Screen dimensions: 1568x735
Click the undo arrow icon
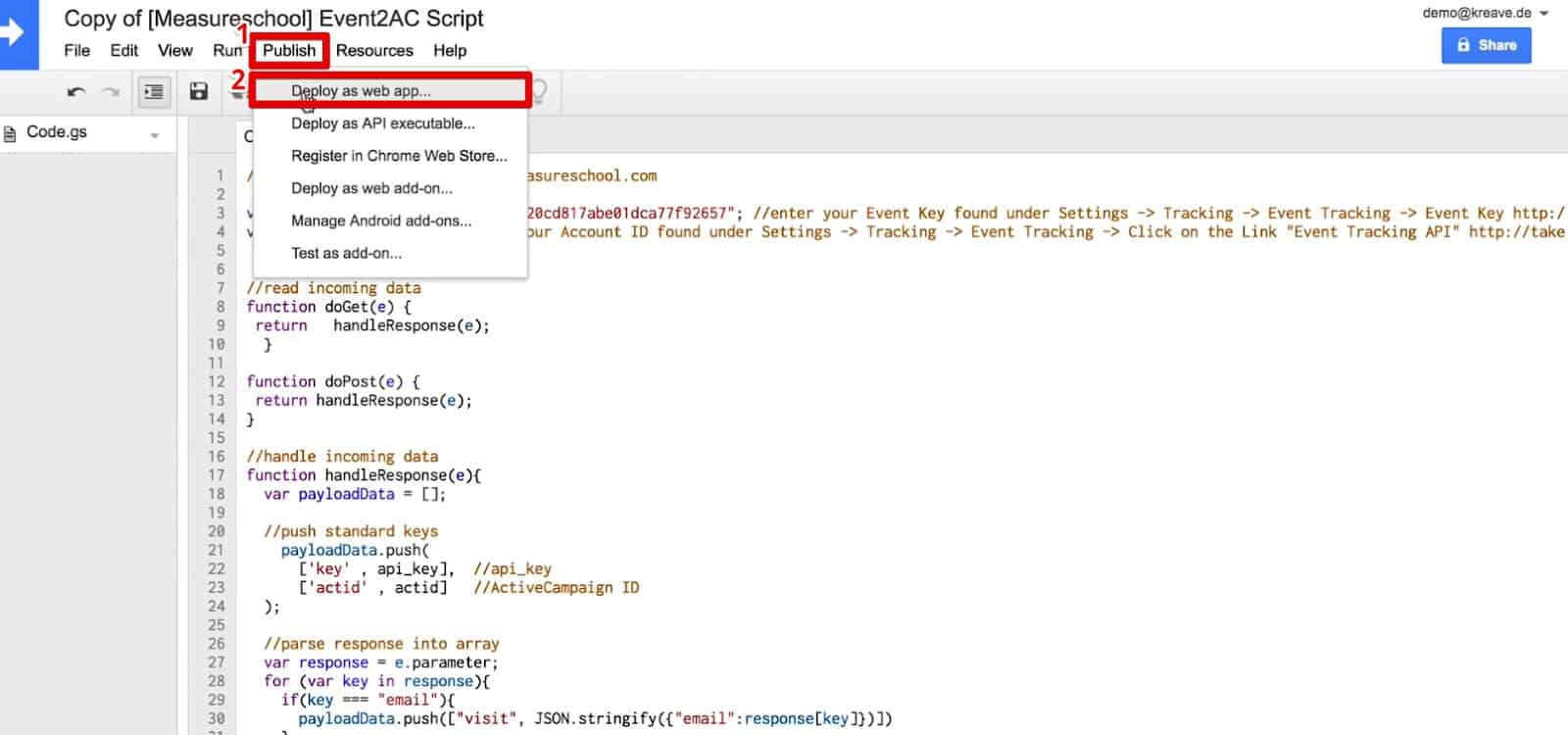pyautogui.click(x=76, y=92)
